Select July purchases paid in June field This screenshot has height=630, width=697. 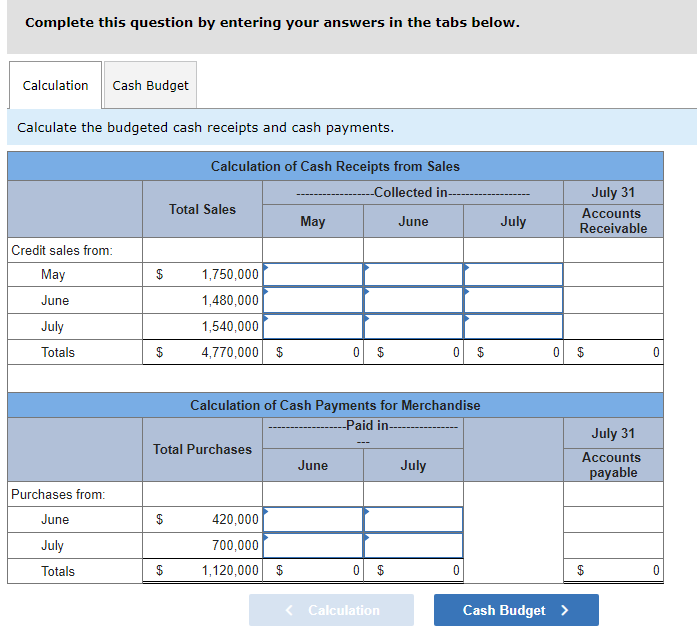313,545
